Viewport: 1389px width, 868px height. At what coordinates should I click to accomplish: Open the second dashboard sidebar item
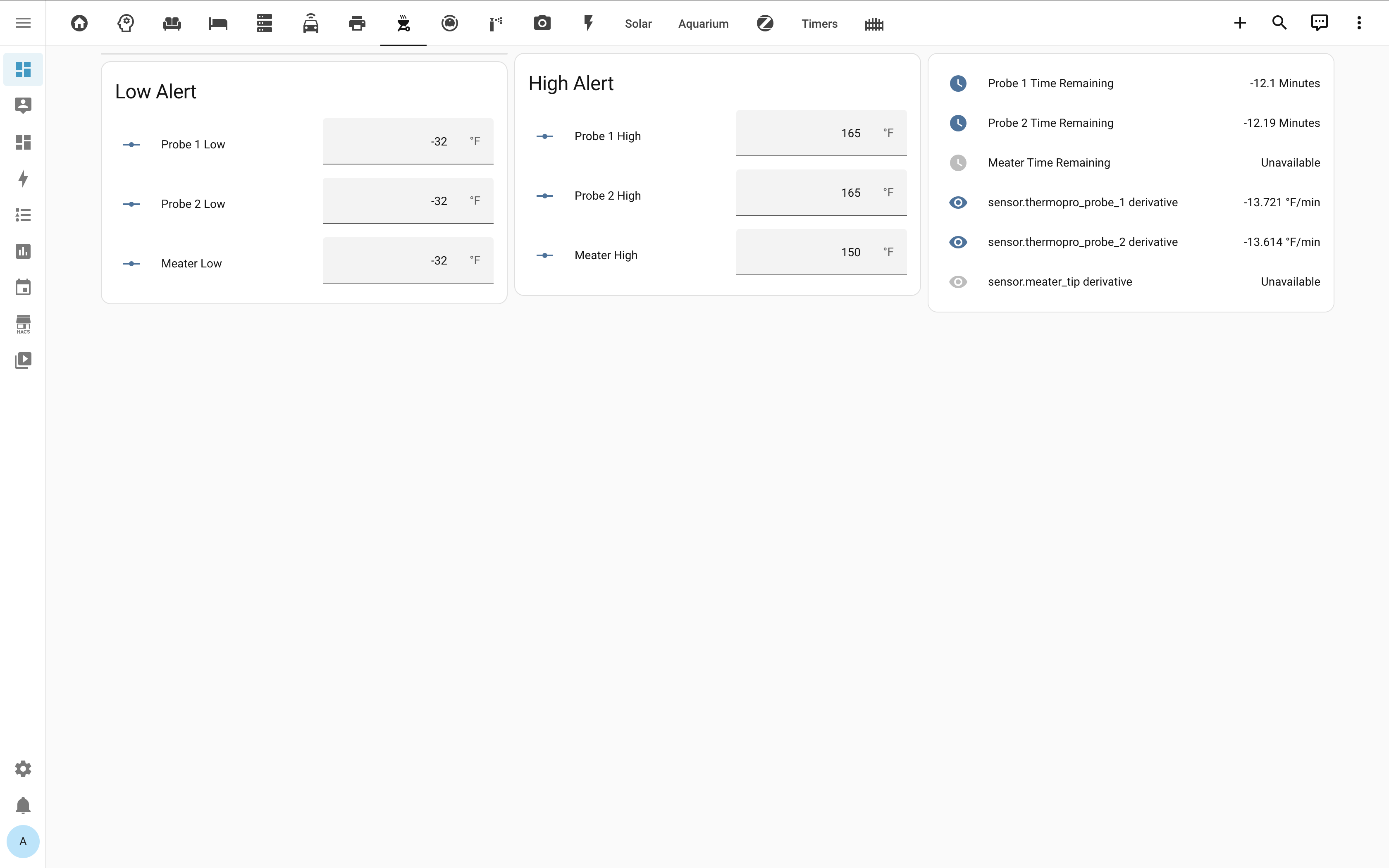point(23,142)
